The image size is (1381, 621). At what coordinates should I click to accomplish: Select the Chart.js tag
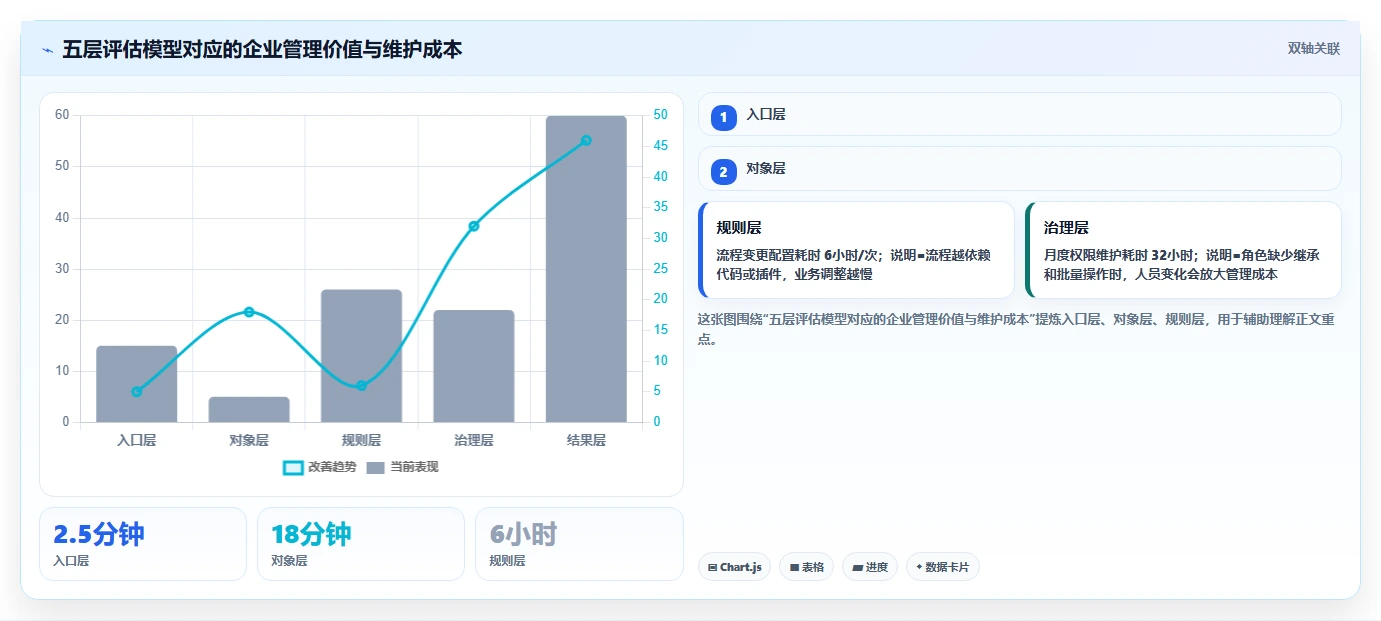click(x=734, y=567)
